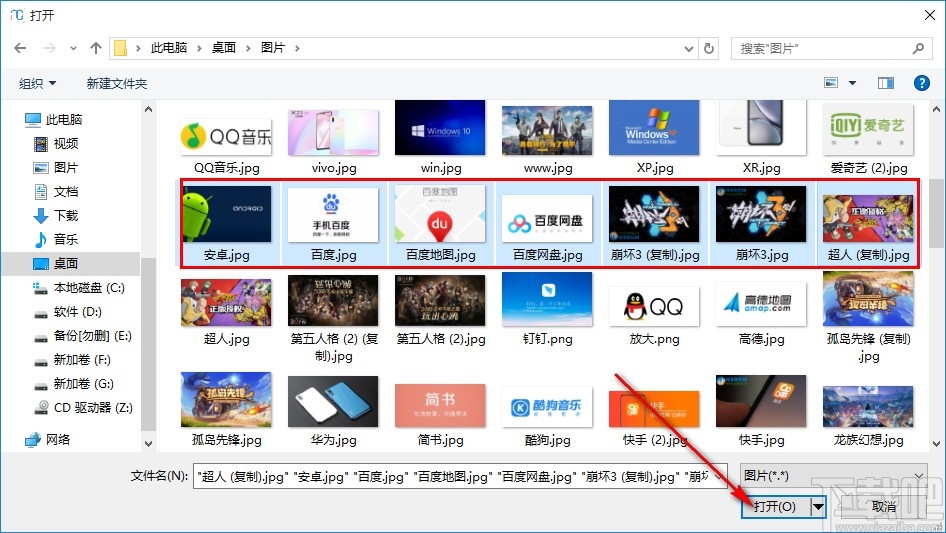Open CD 驱动器 (Z:)
This screenshot has width=946, height=533.
[x=83, y=407]
